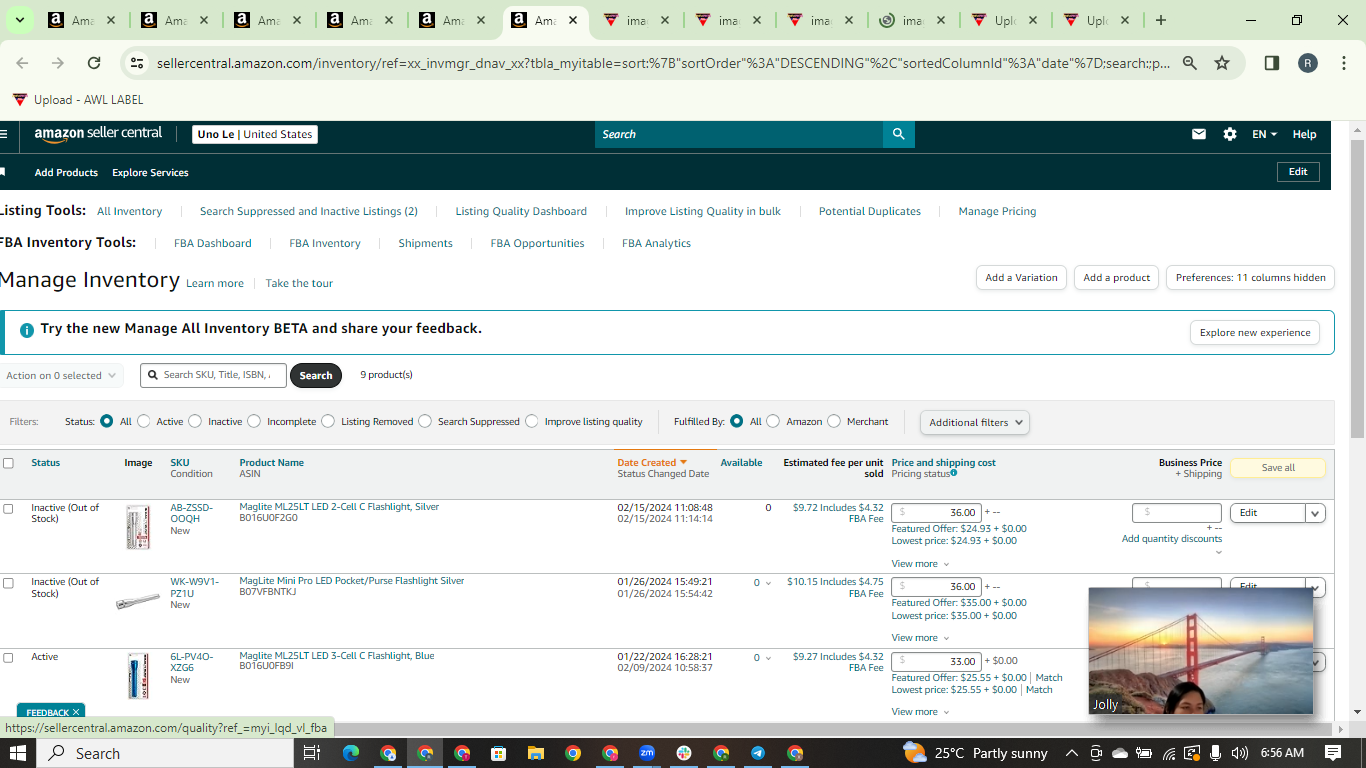The height and width of the screenshot is (768, 1366).
Task: Tick checkbox for MagLite Mini Pro row
Action: [9, 583]
